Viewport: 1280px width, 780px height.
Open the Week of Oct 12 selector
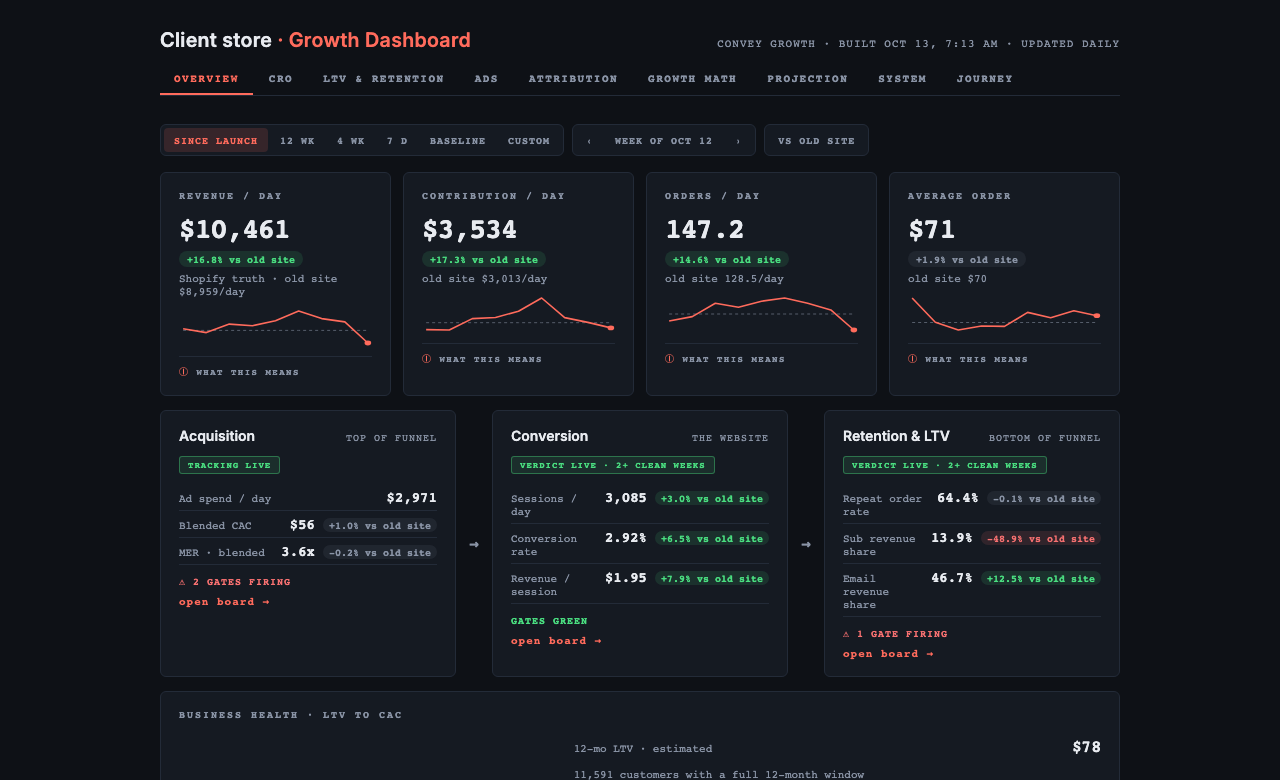[x=664, y=141]
